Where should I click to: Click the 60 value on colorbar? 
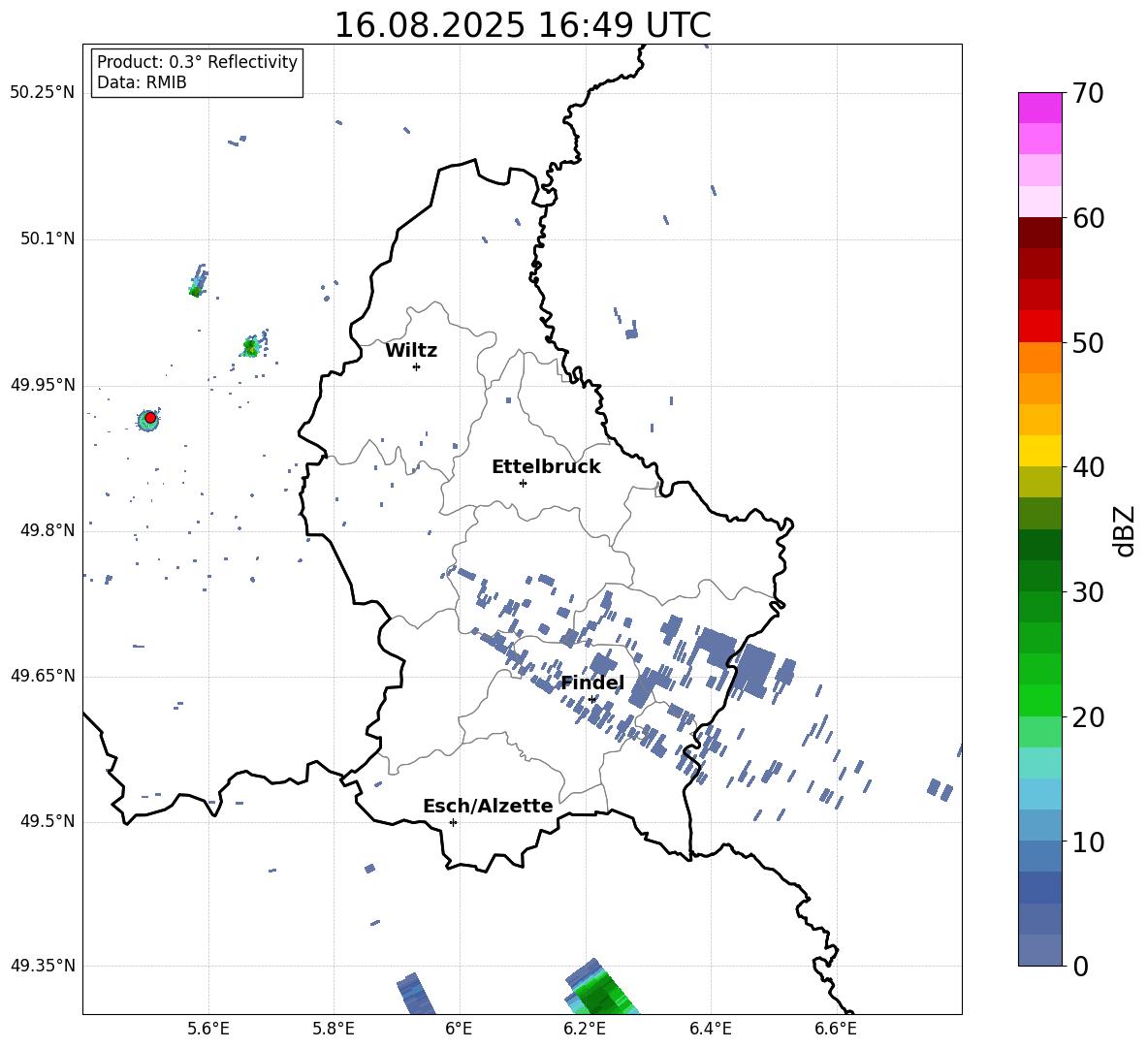coord(1088,218)
